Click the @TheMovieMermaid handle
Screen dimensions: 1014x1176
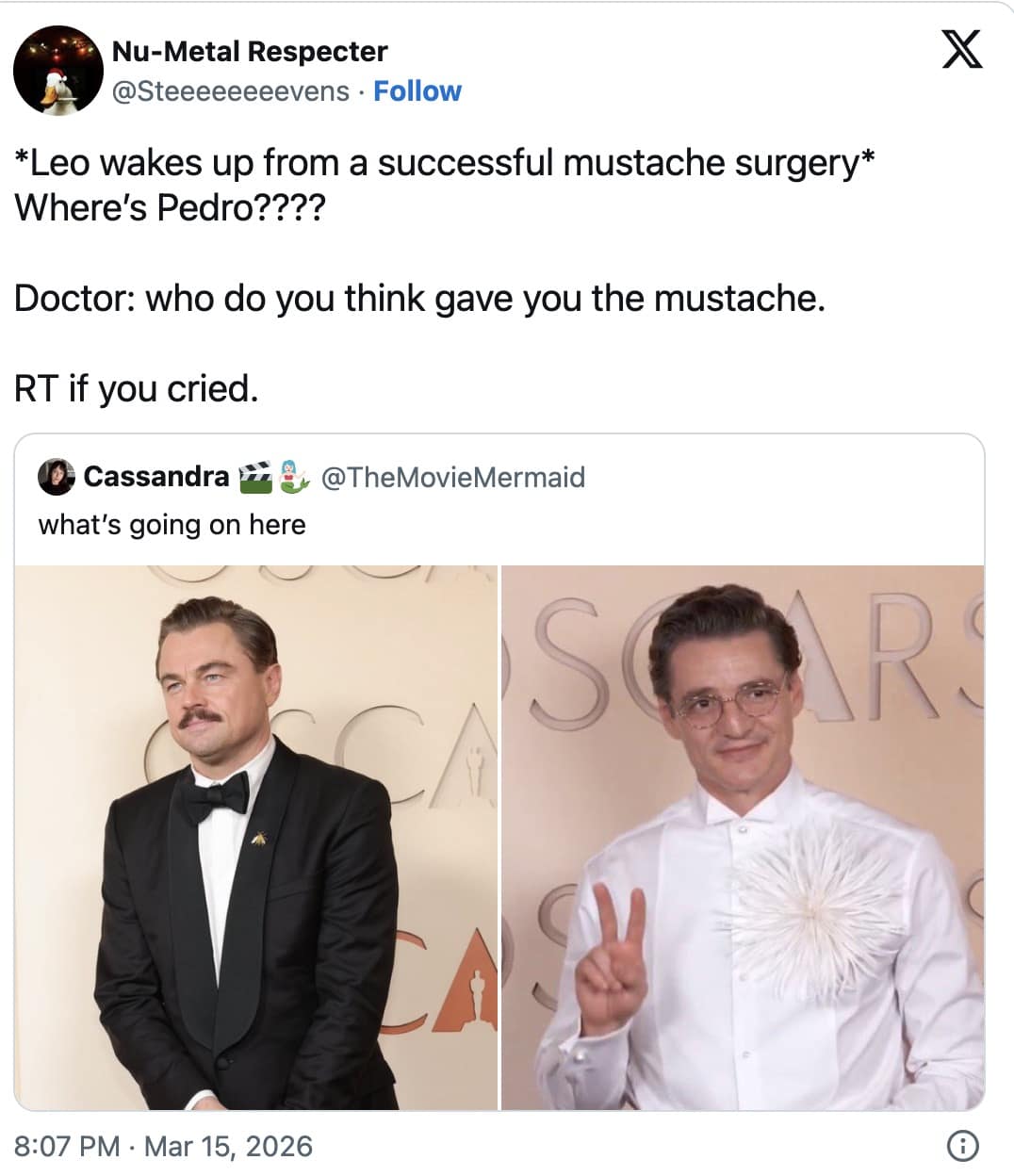(453, 478)
